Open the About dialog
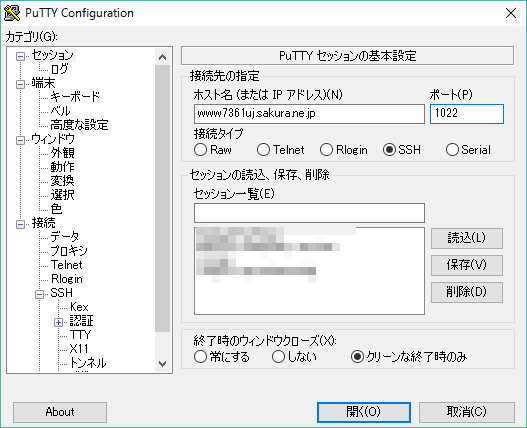Image resolution: width=527 pixels, height=428 pixels. click(x=60, y=412)
